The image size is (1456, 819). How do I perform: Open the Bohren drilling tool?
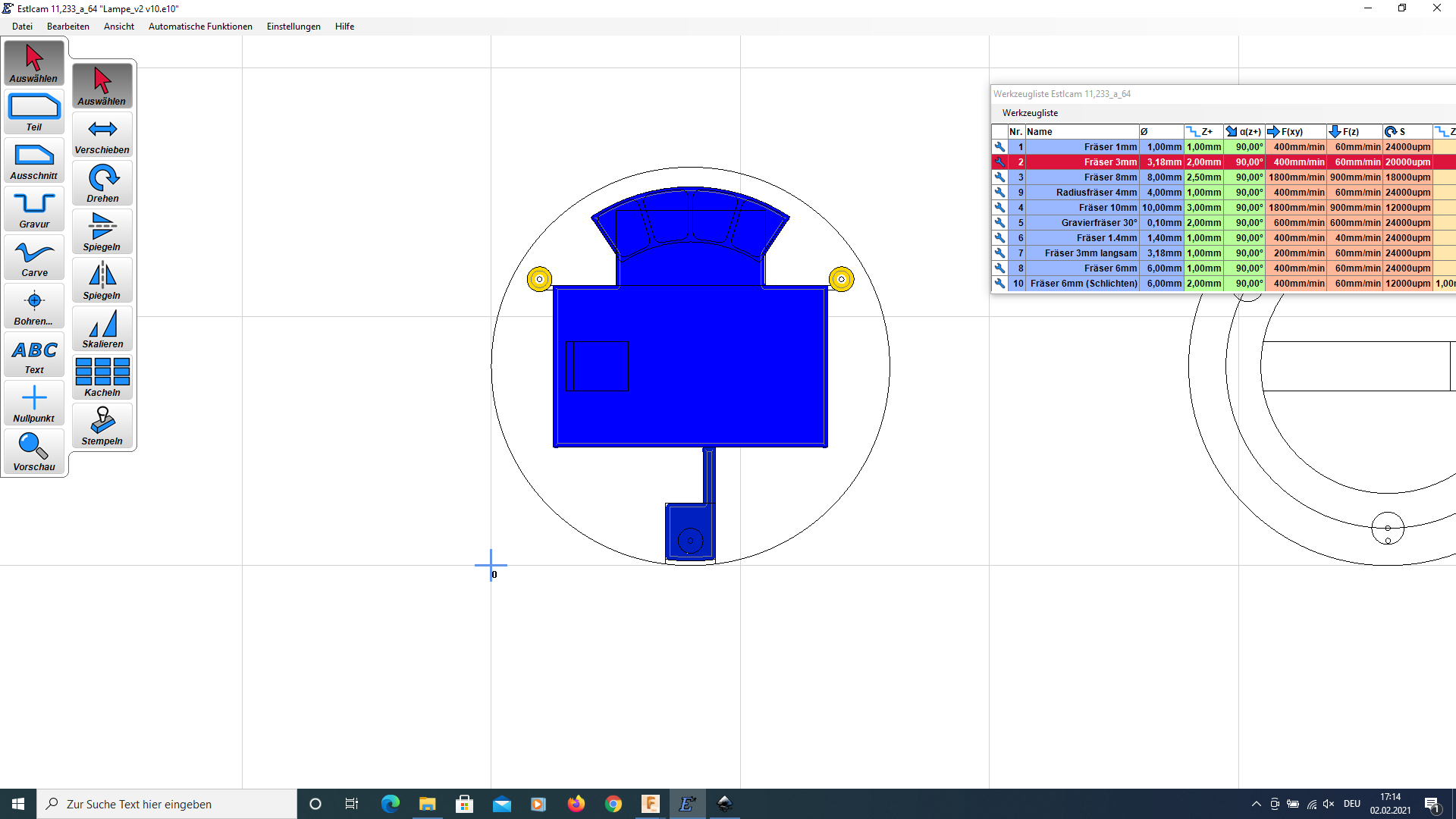coord(34,306)
